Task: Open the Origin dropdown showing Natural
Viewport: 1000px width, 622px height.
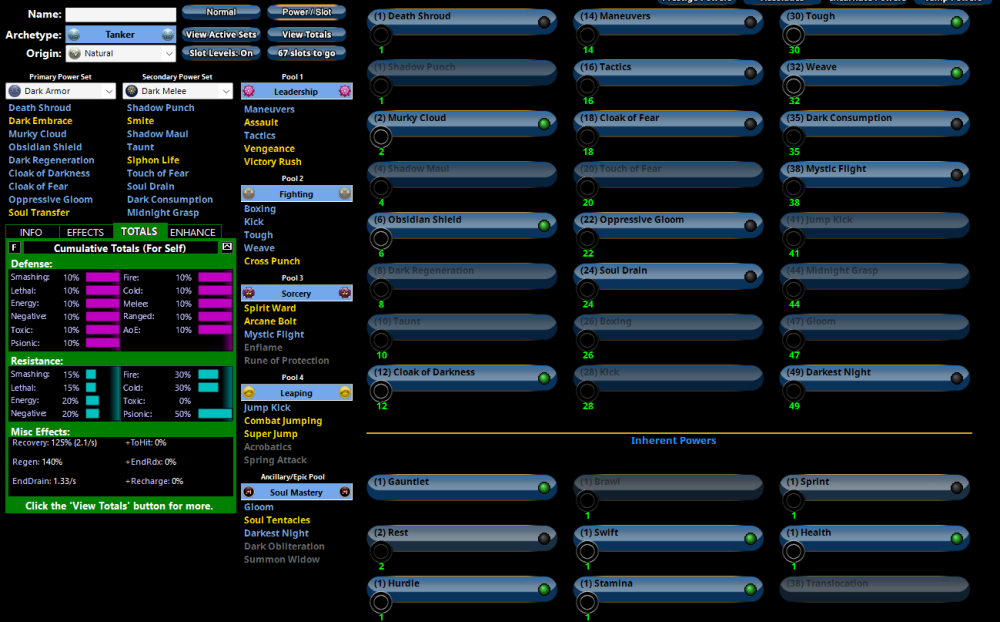Action: pyautogui.click(x=120, y=53)
